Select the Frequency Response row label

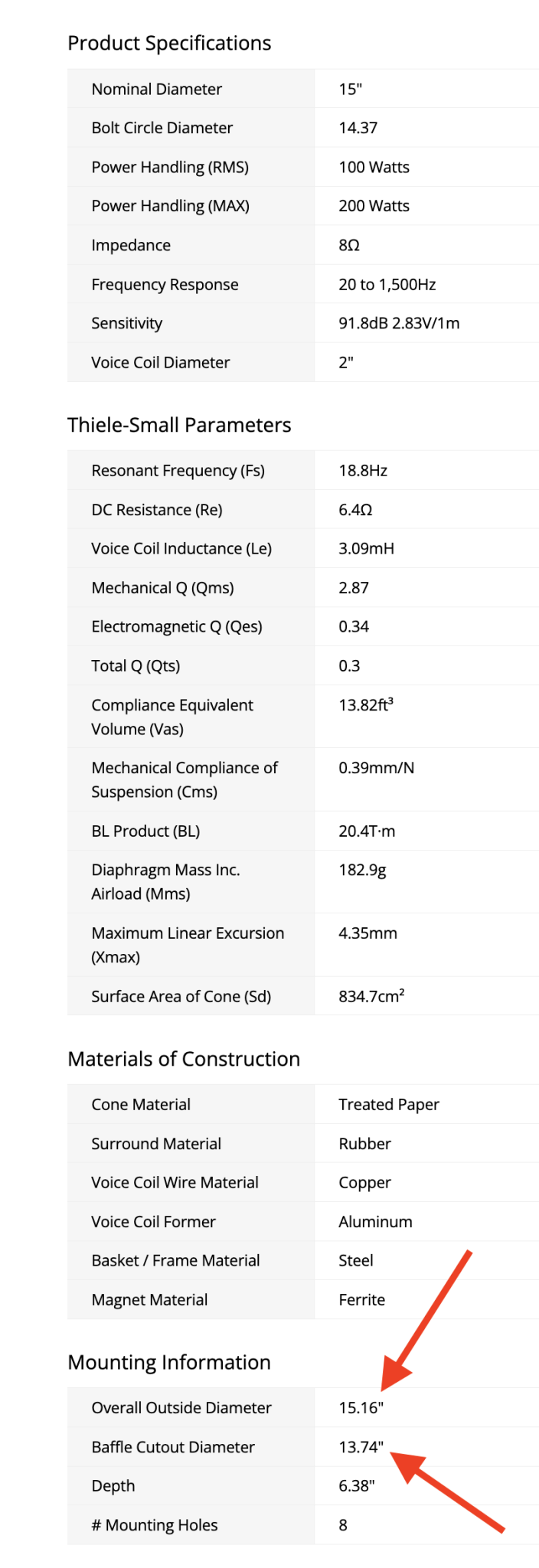pyautogui.click(x=165, y=284)
